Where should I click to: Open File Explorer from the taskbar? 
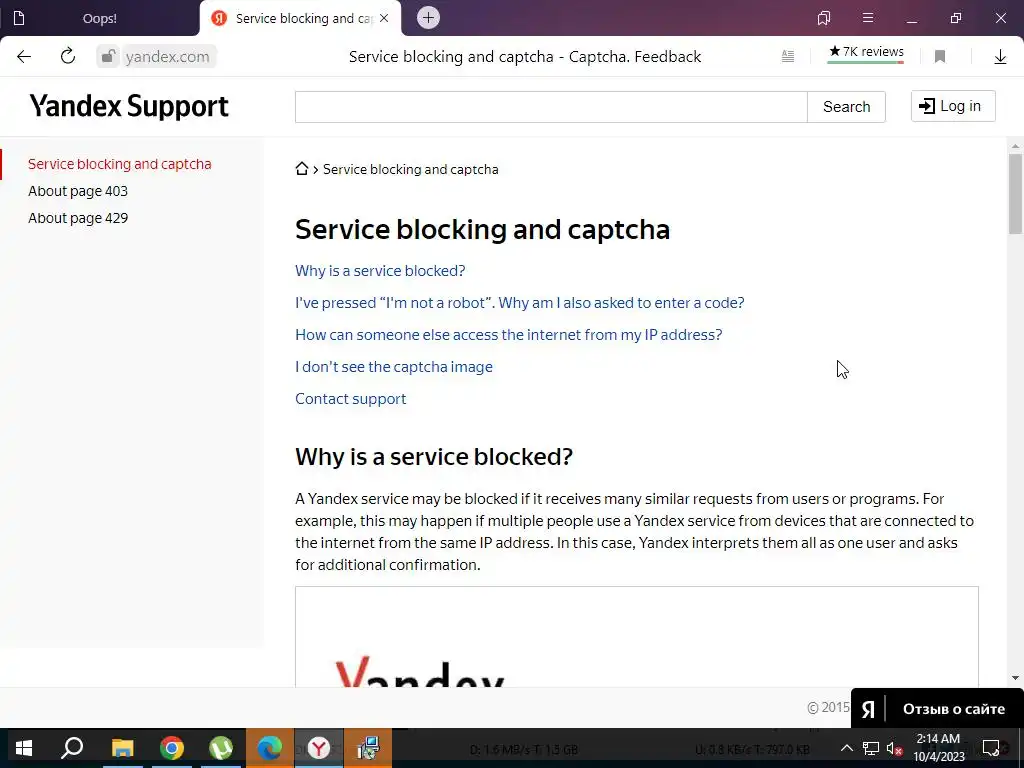122,748
